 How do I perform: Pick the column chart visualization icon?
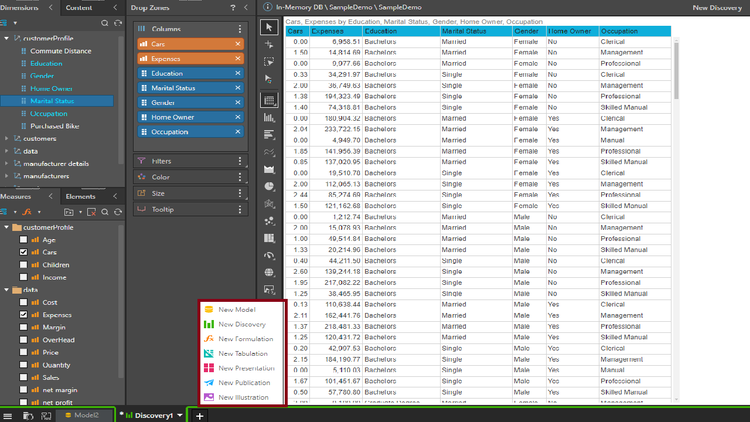coord(269,118)
